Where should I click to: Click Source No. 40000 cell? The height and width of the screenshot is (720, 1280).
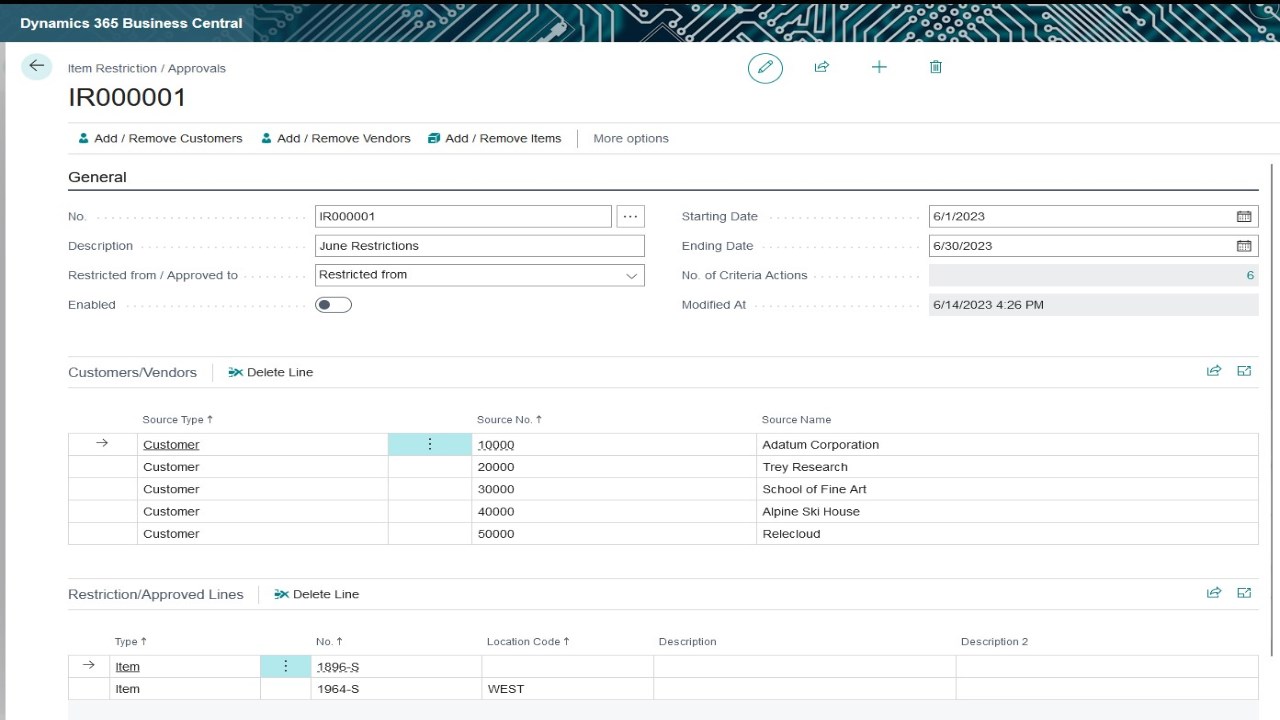614,511
